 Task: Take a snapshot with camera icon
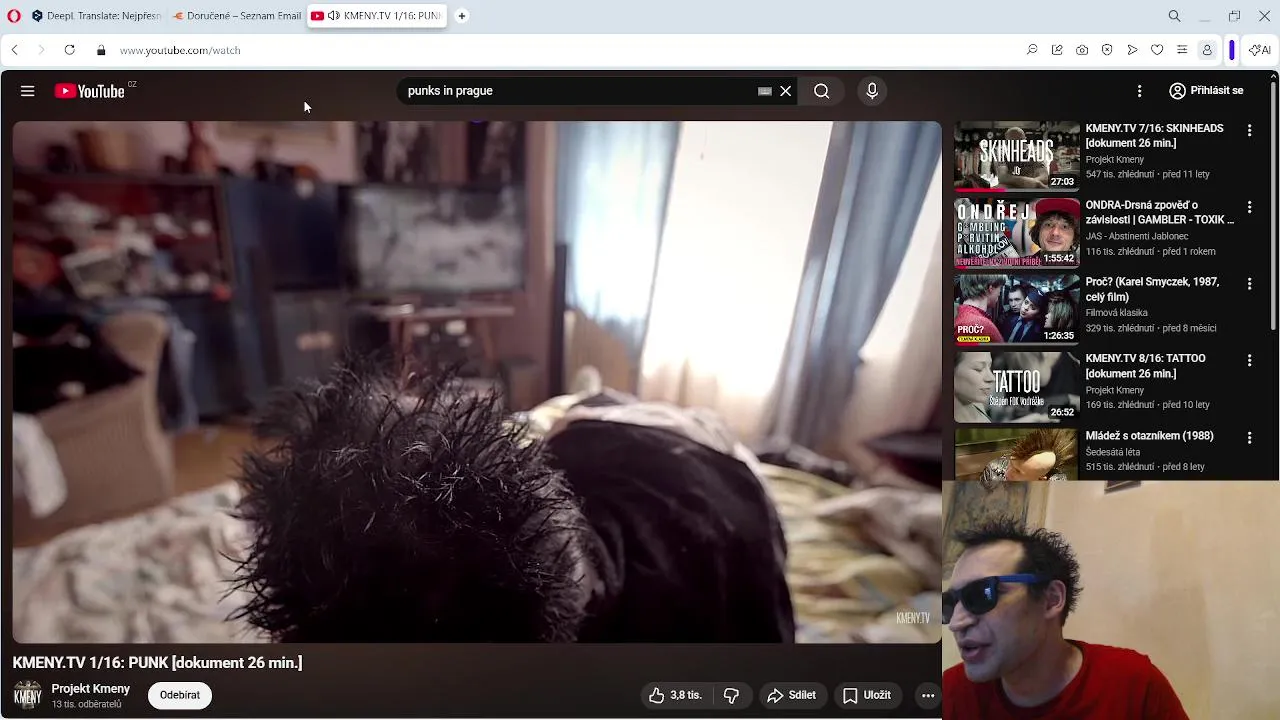(x=1082, y=50)
